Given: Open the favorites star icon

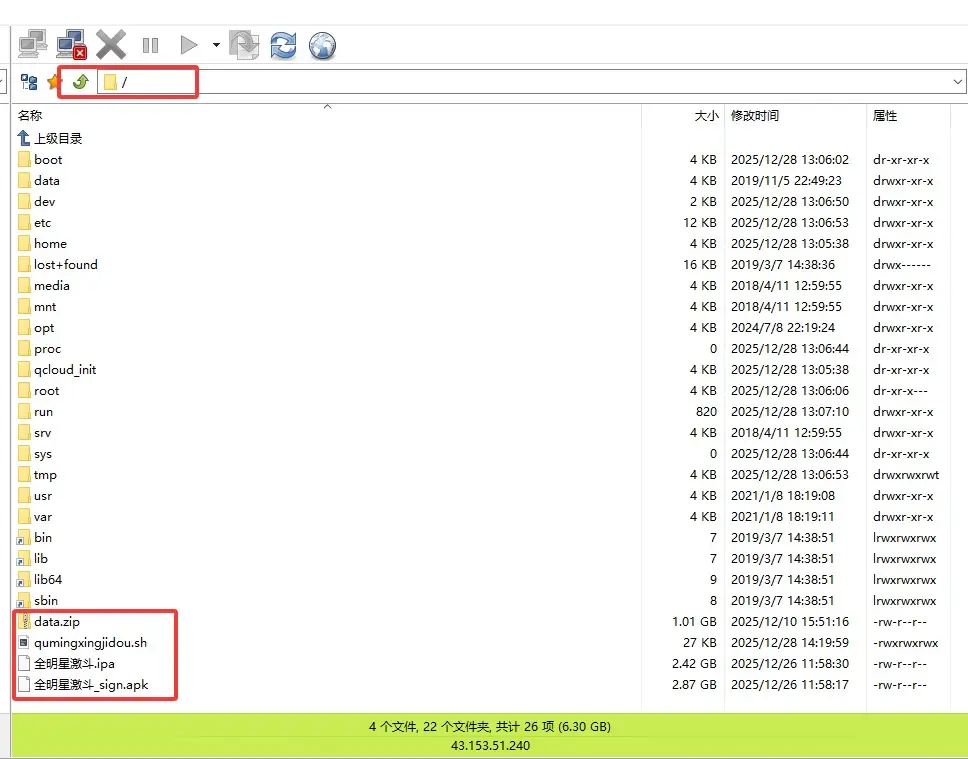Looking at the screenshot, I should (x=53, y=82).
